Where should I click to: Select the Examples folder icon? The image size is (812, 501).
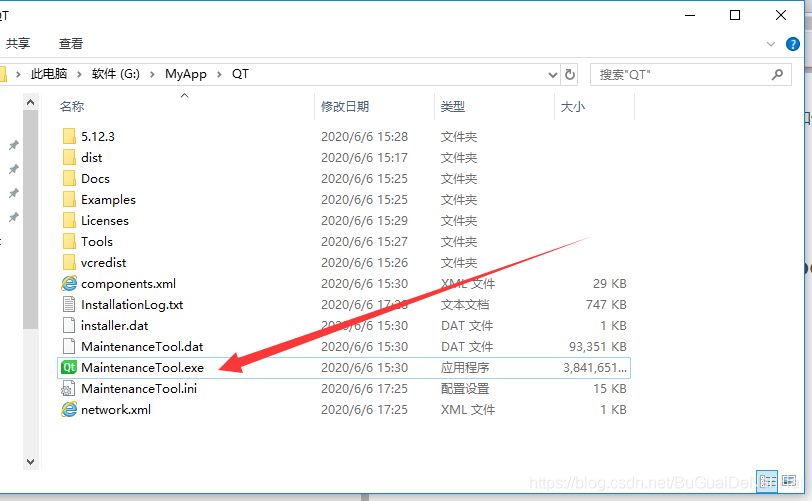(x=69, y=199)
